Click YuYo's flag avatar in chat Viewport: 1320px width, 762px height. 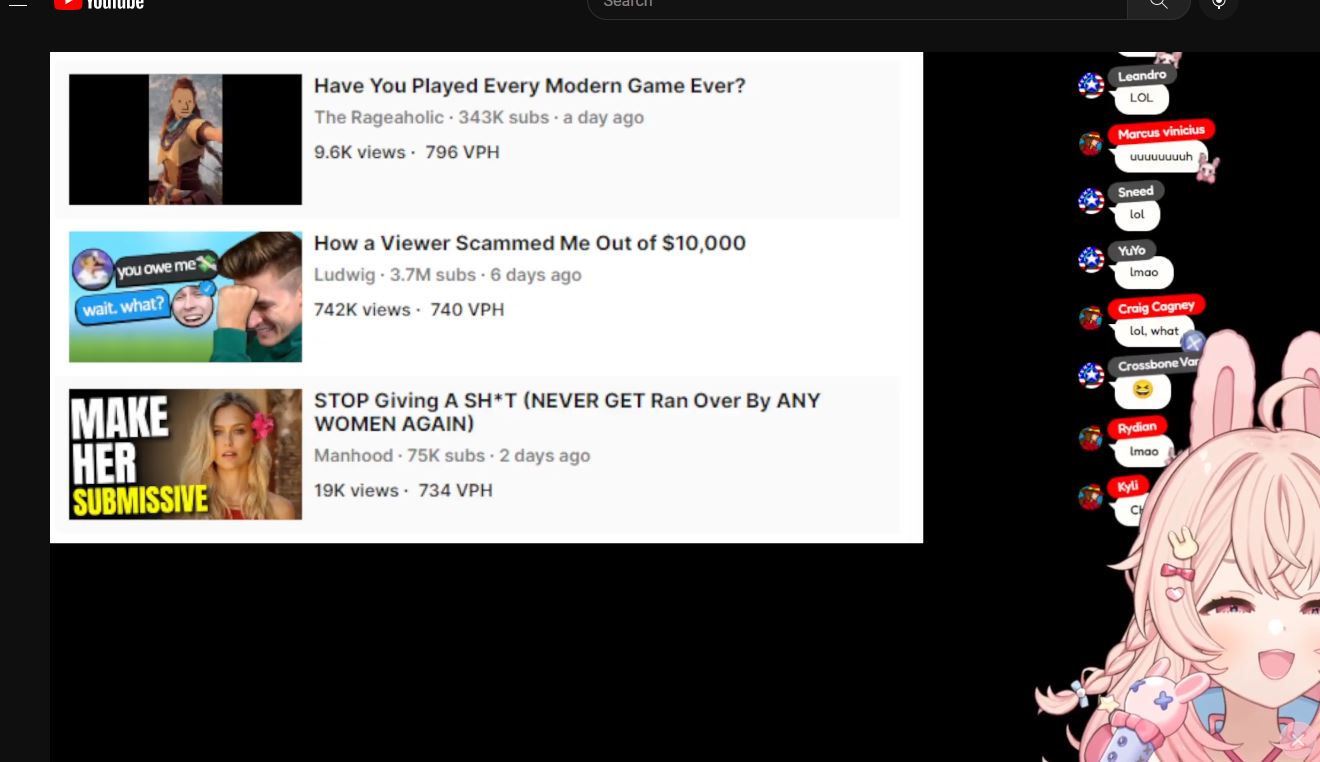tap(1091, 260)
